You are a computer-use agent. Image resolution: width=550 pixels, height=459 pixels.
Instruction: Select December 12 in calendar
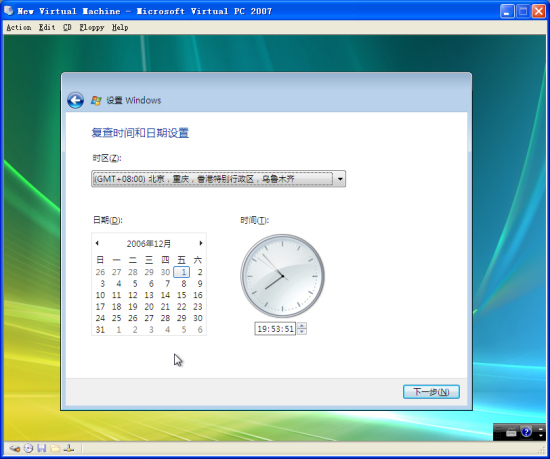pyautogui.click(x=133, y=295)
